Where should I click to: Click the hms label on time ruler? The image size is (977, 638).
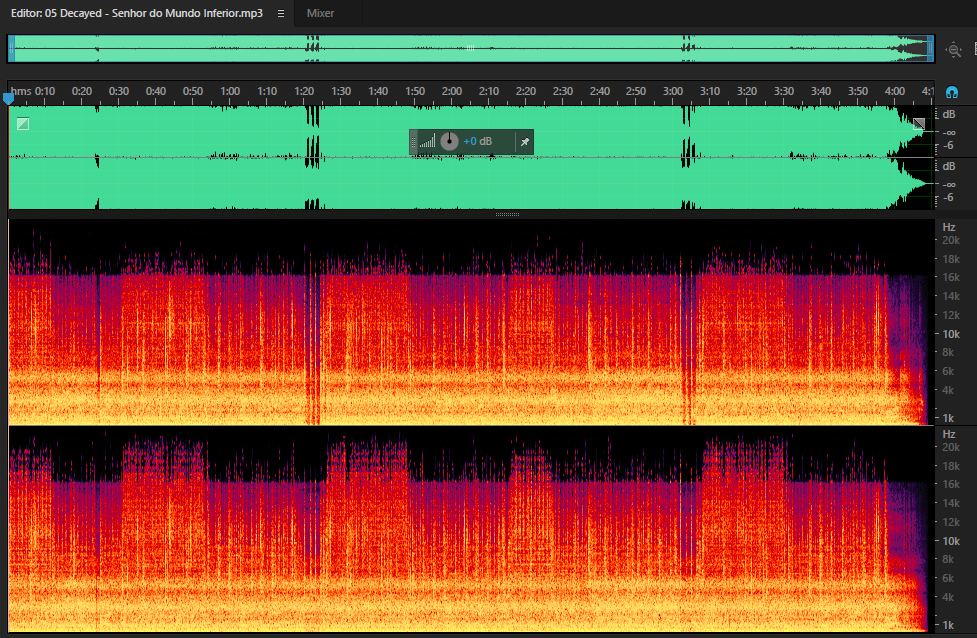point(21,91)
